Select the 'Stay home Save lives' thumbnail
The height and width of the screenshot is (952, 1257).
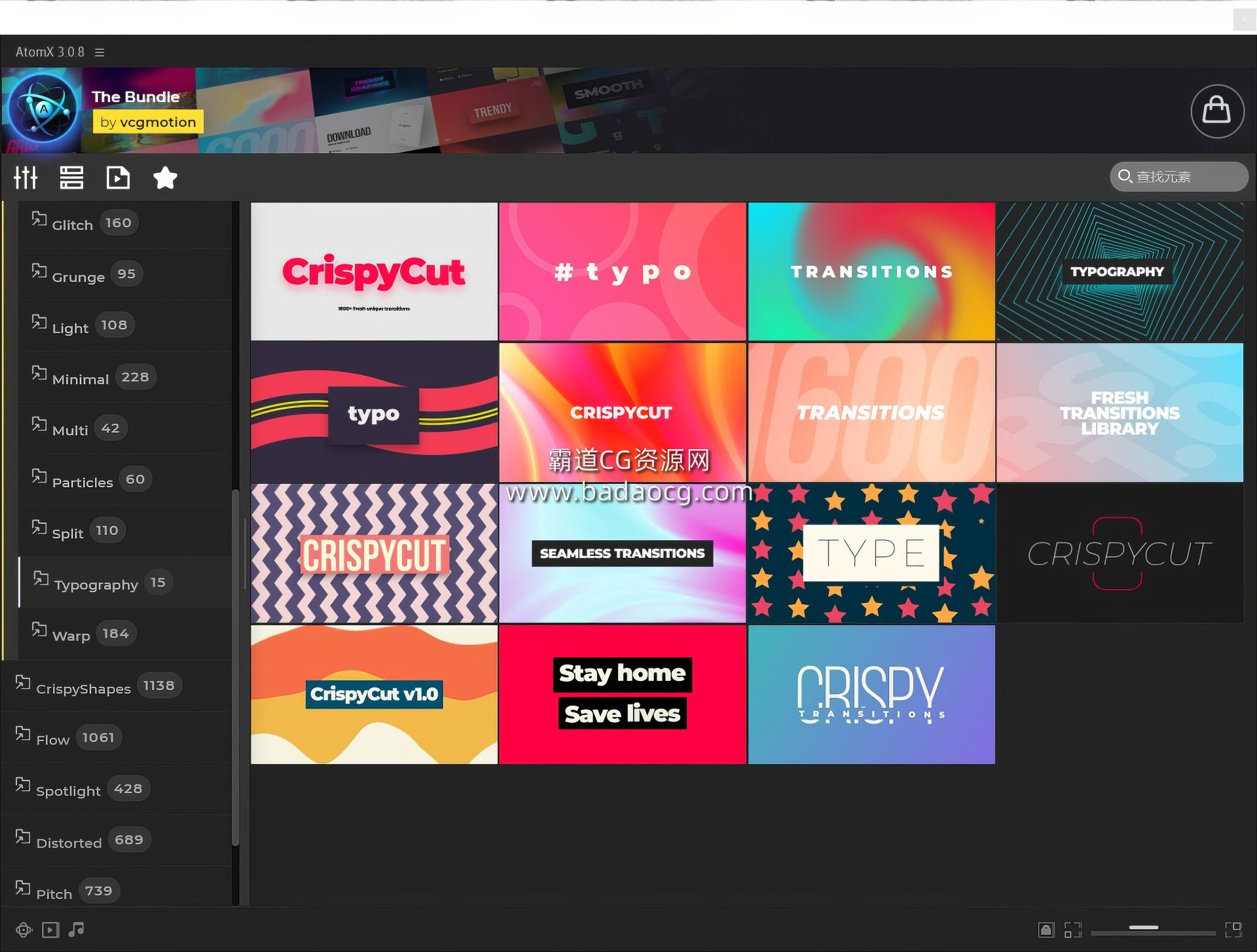[x=623, y=695]
